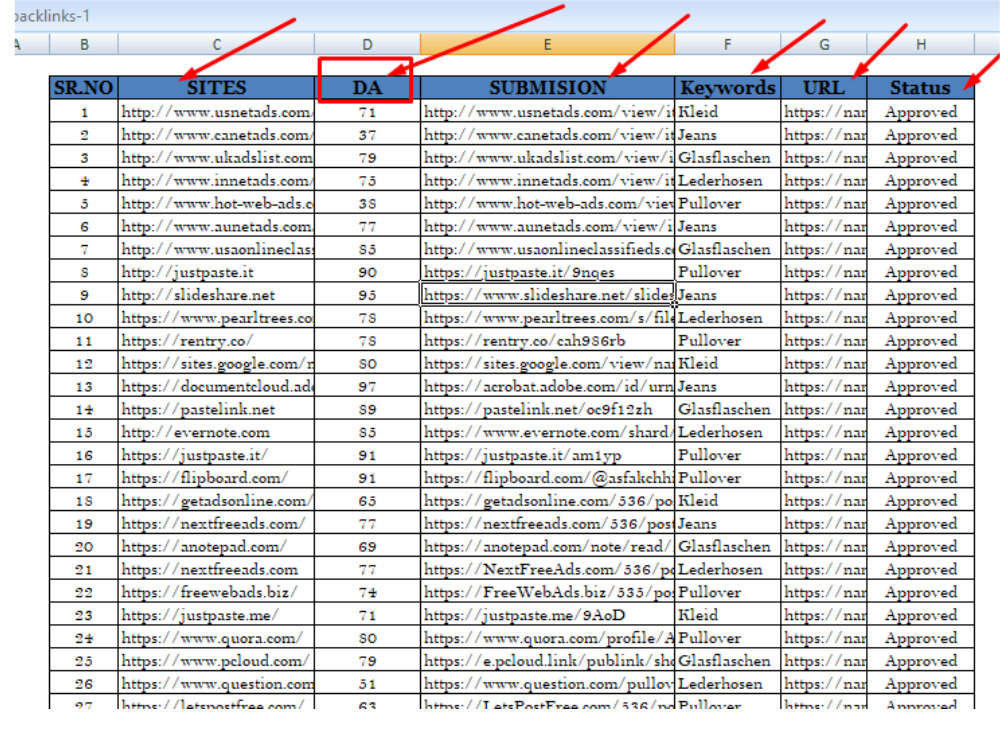Screen dimensions: 1000x750
Task: Select highlighted column E header
Action: [x=547, y=45]
